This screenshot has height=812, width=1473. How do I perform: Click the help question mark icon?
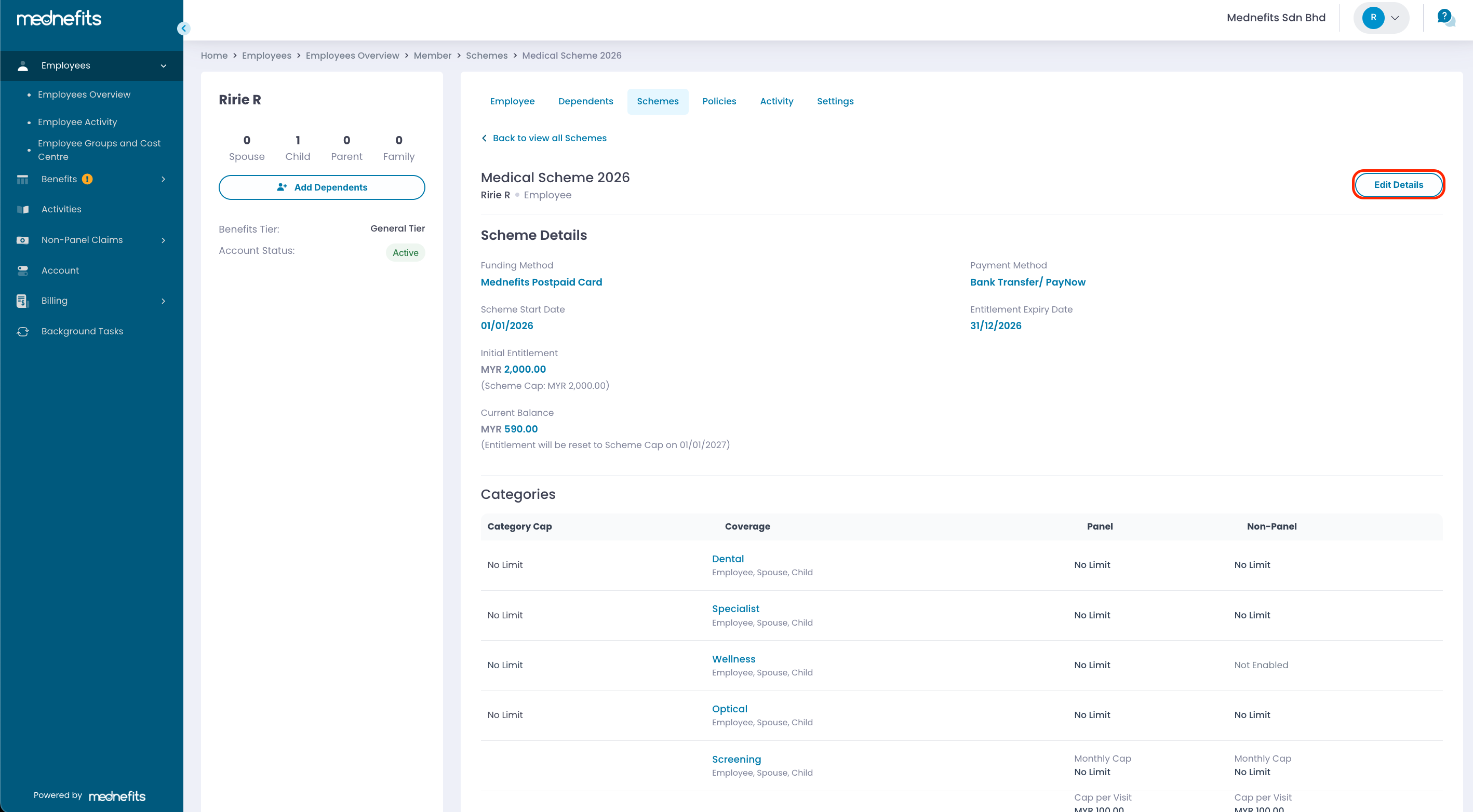1444,17
